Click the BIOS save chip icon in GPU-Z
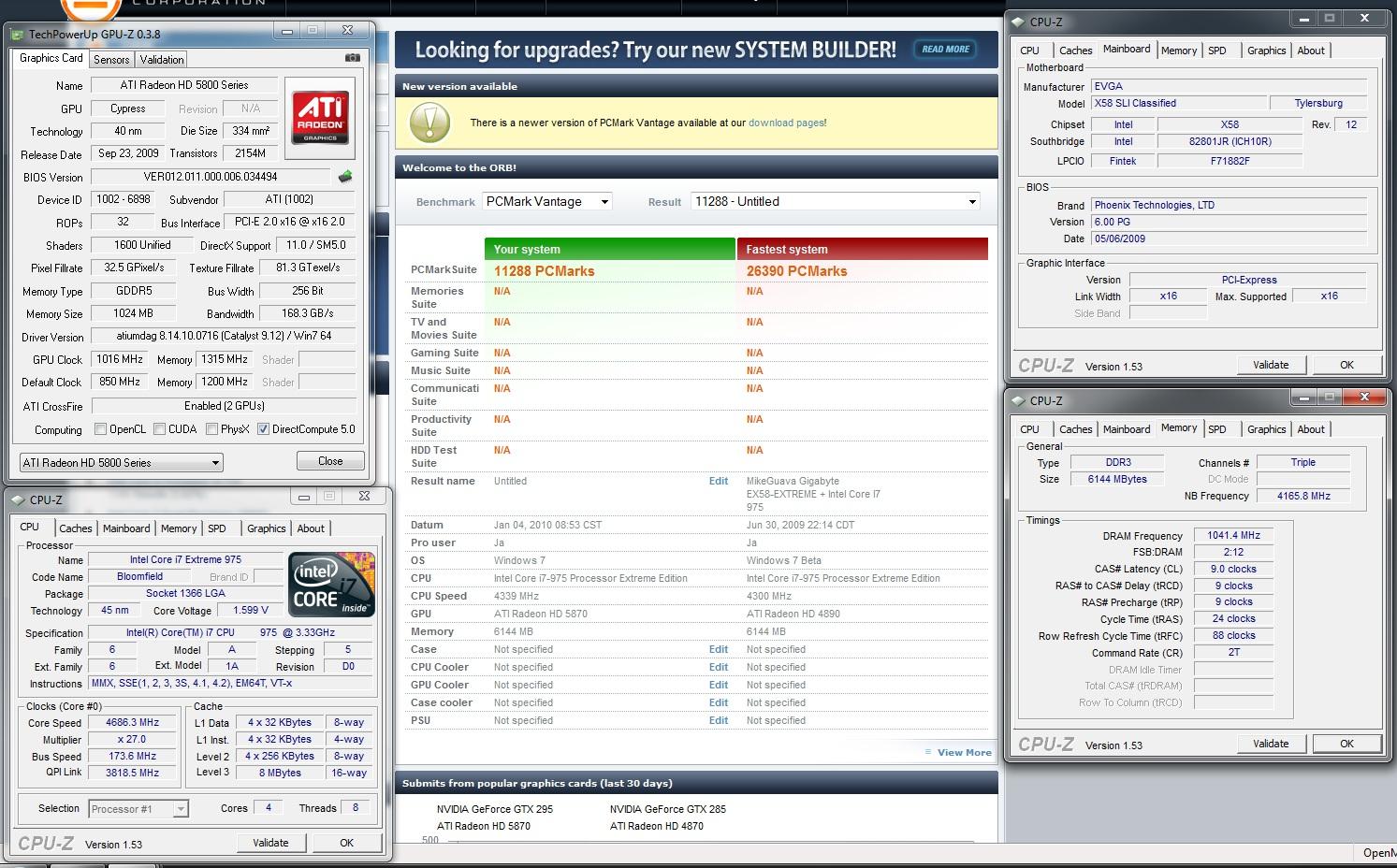The image size is (1397, 868). pos(345,176)
